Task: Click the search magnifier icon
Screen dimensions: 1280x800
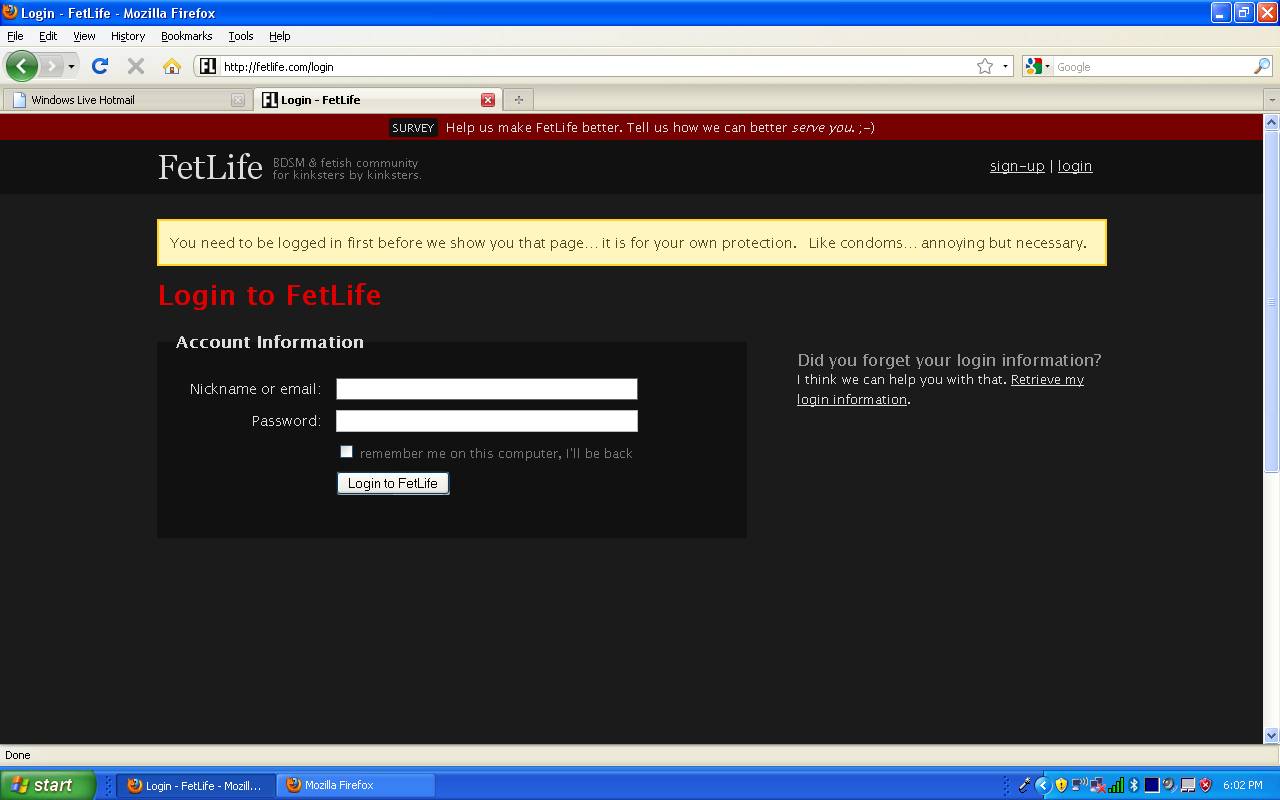Action: point(1262,66)
